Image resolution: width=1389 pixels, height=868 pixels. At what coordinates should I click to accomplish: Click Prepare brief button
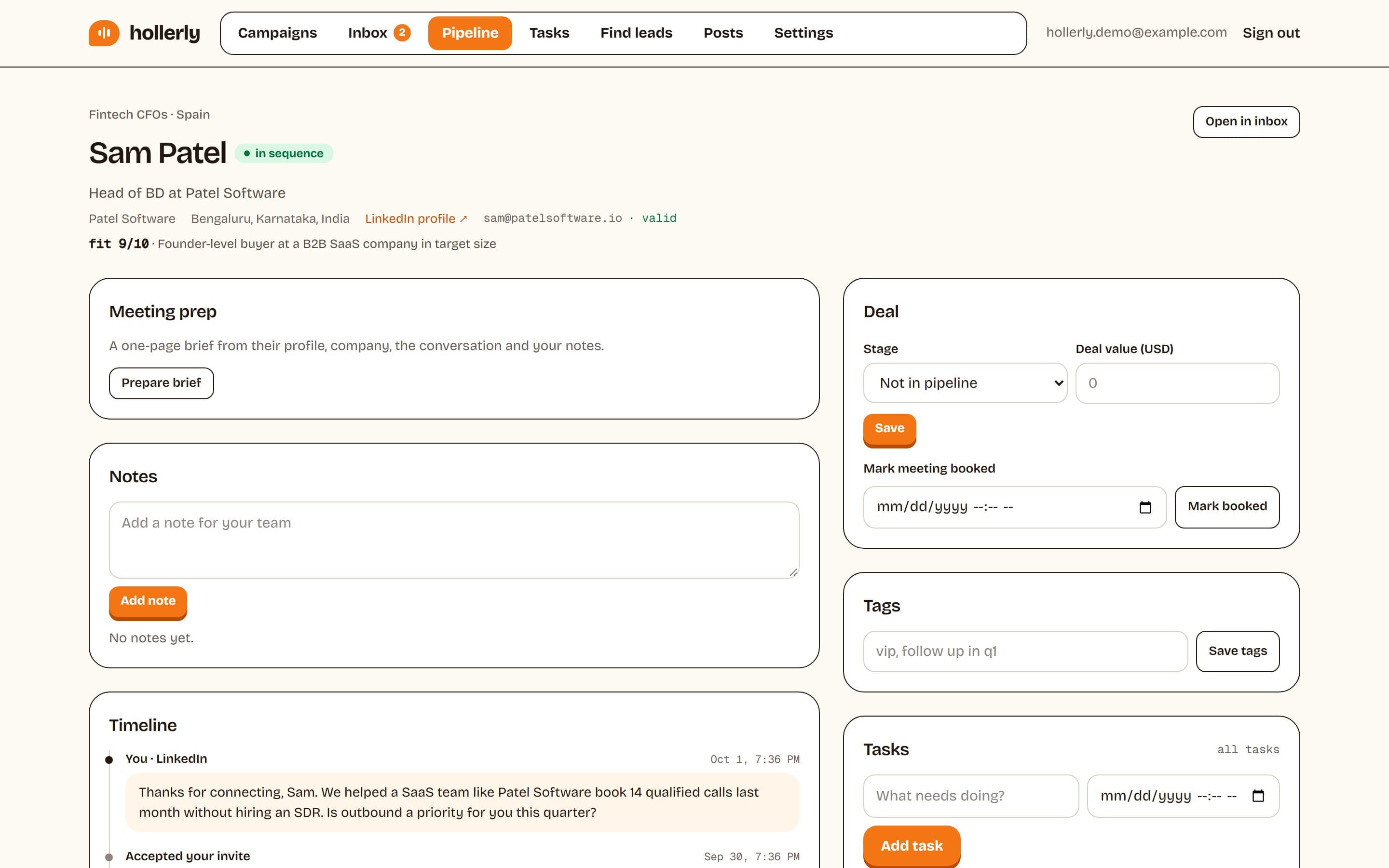tap(161, 383)
